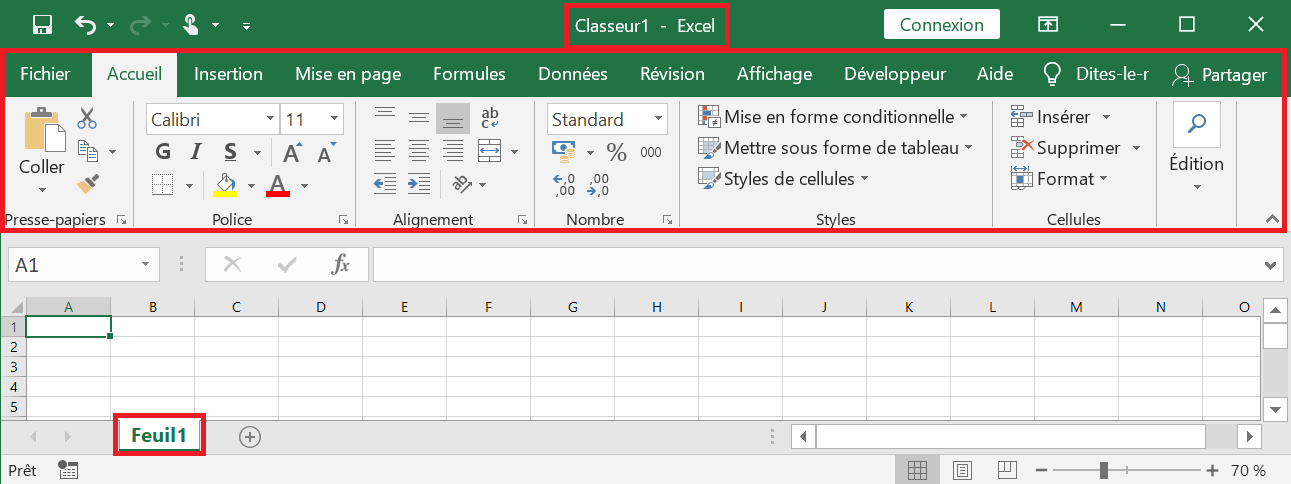Switch to the Mise en page tab
The image size is (1291, 484).
[348, 74]
